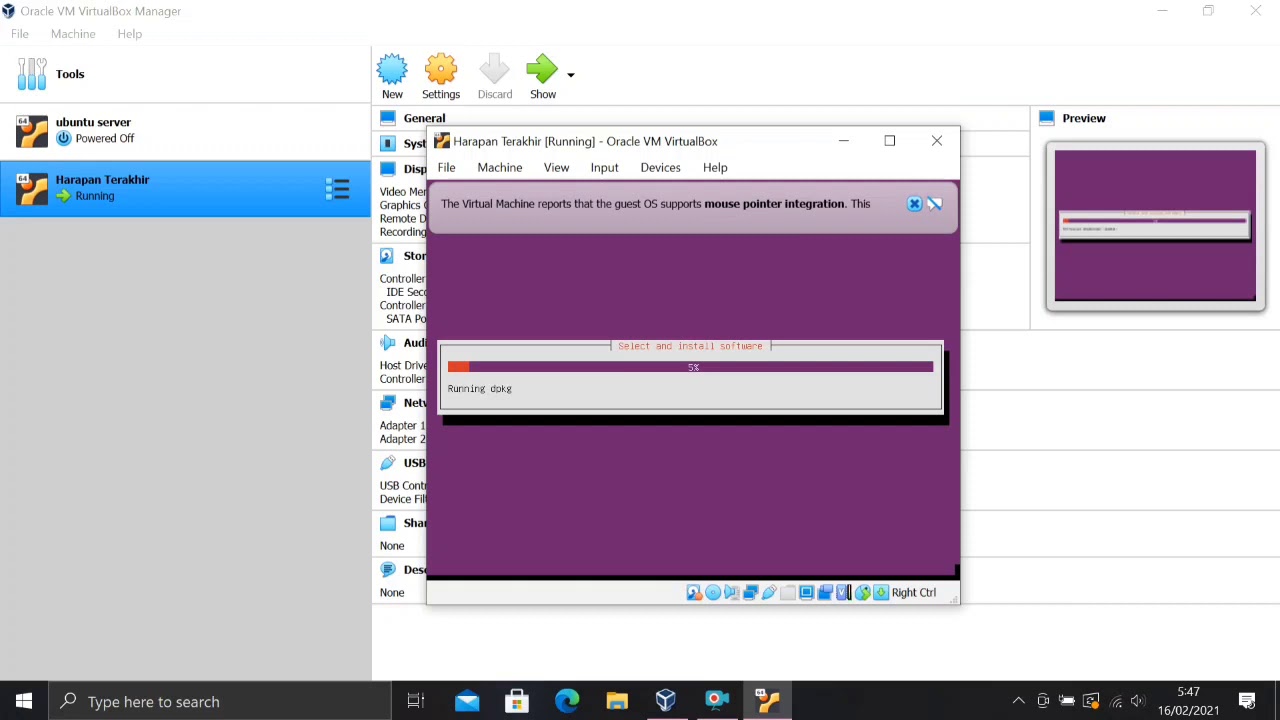Click the Display section icon
The height and width of the screenshot is (720, 1280).
click(388, 169)
